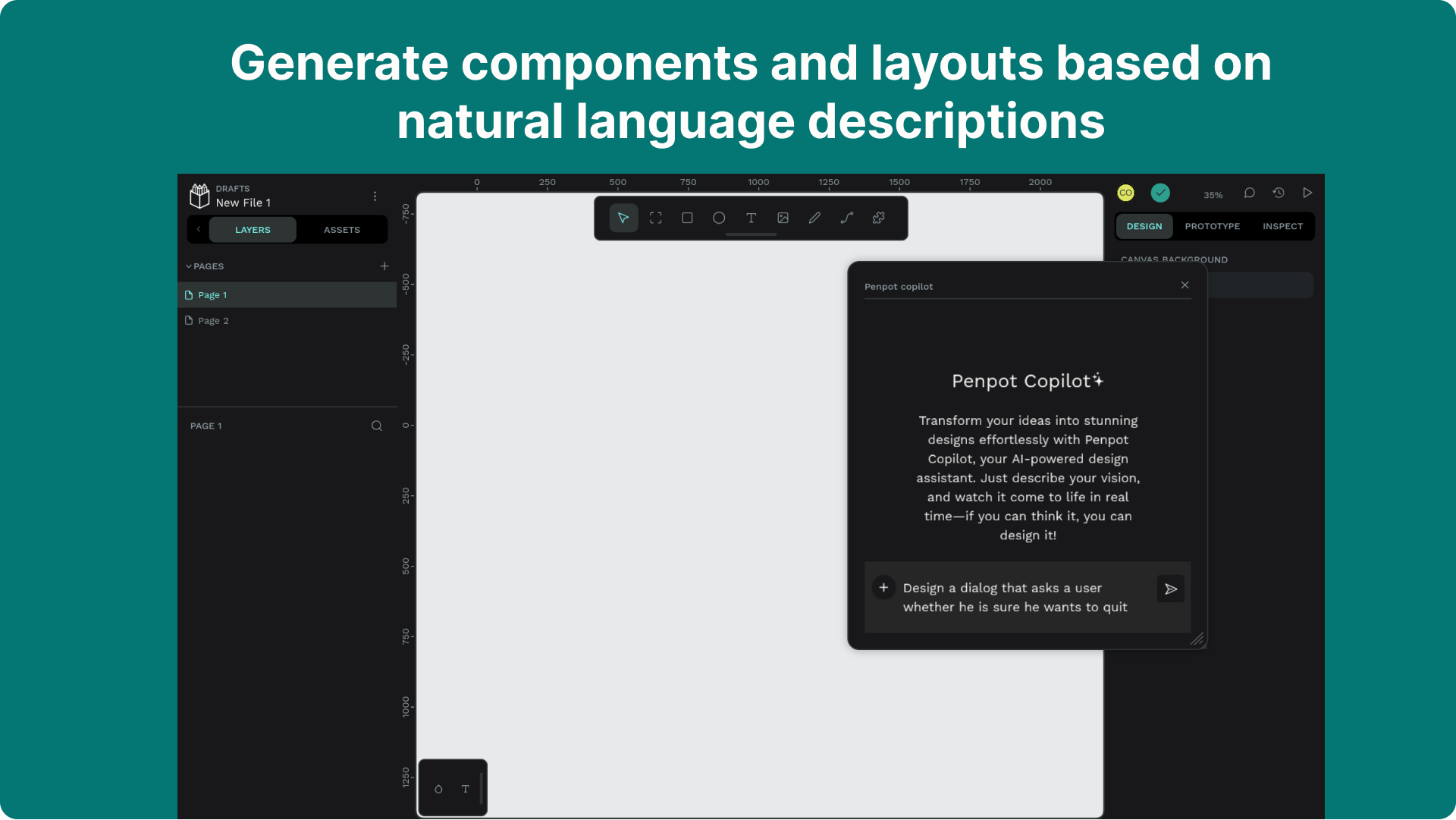Click the green checkmark status icon
The width and height of the screenshot is (1456, 820).
[1160, 193]
